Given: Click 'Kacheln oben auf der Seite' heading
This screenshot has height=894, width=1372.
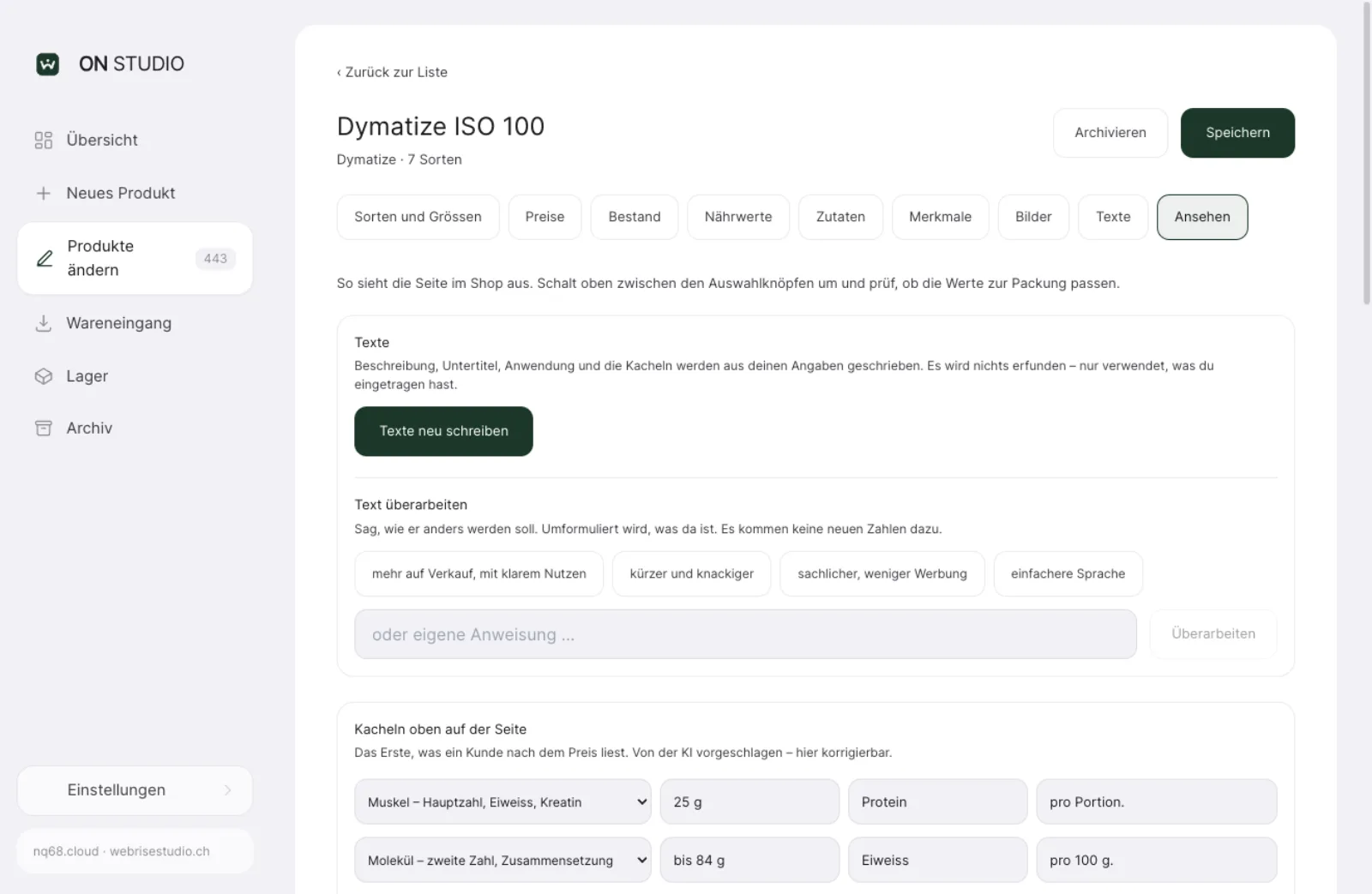Looking at the screenshot, I should (440, 729).
